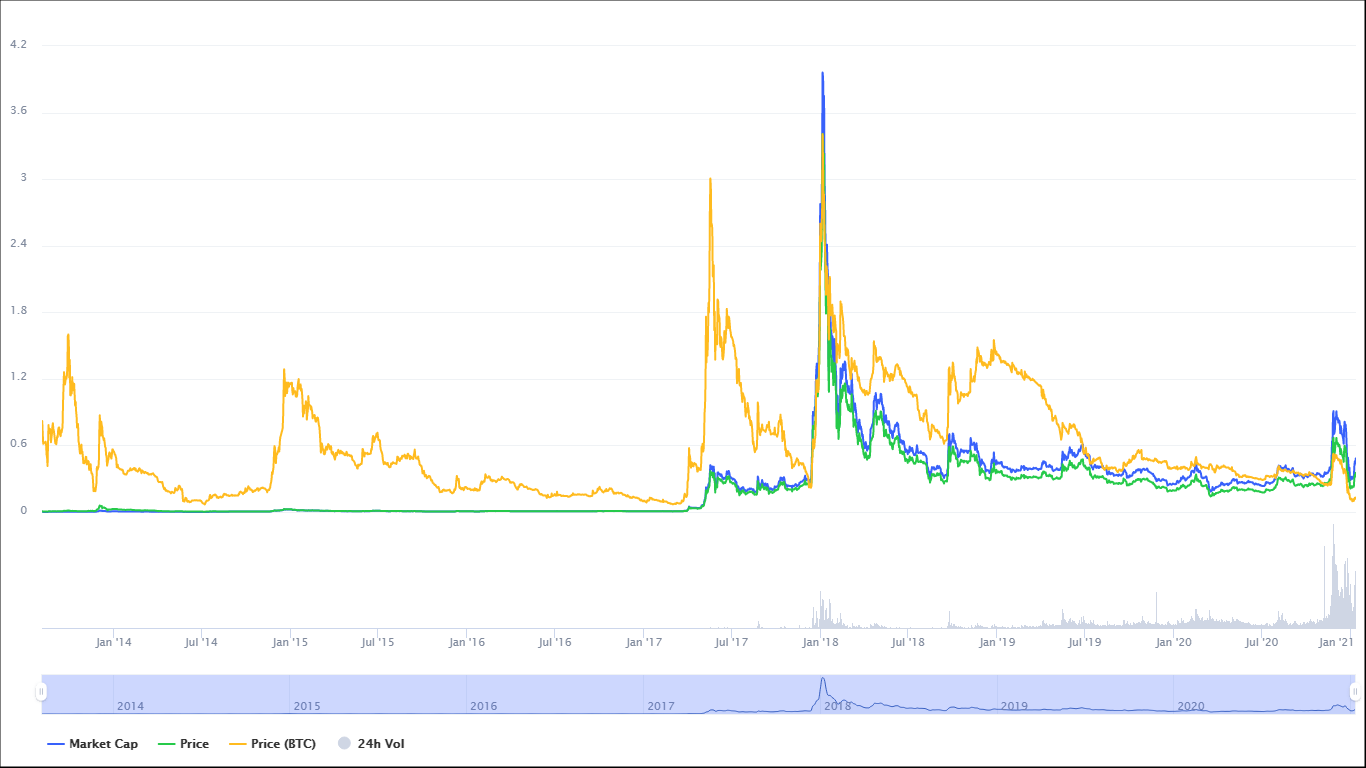The image size is (1366, 768).
Task: Click the Jan '19 x-axis label
Action: click(x=997, y=642)
